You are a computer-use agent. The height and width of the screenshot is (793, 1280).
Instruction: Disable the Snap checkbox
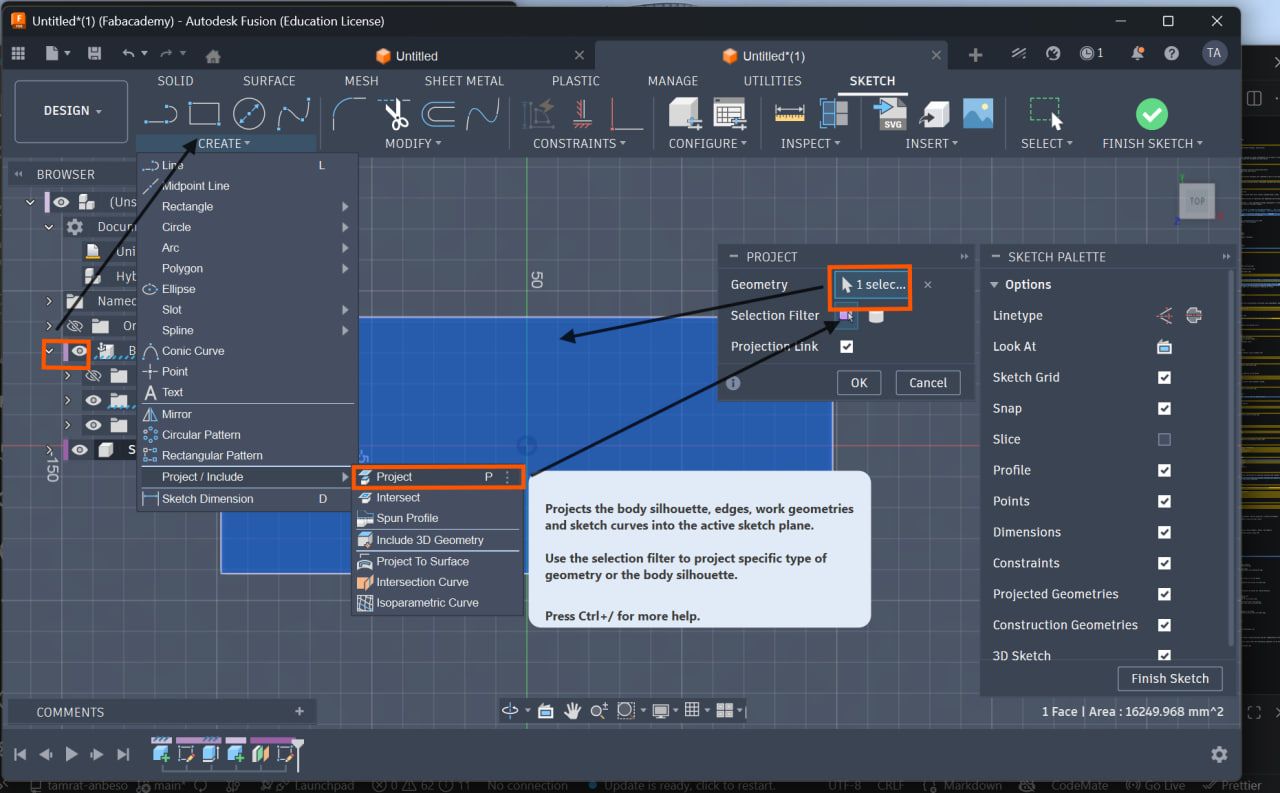[x=1164, y=409]
